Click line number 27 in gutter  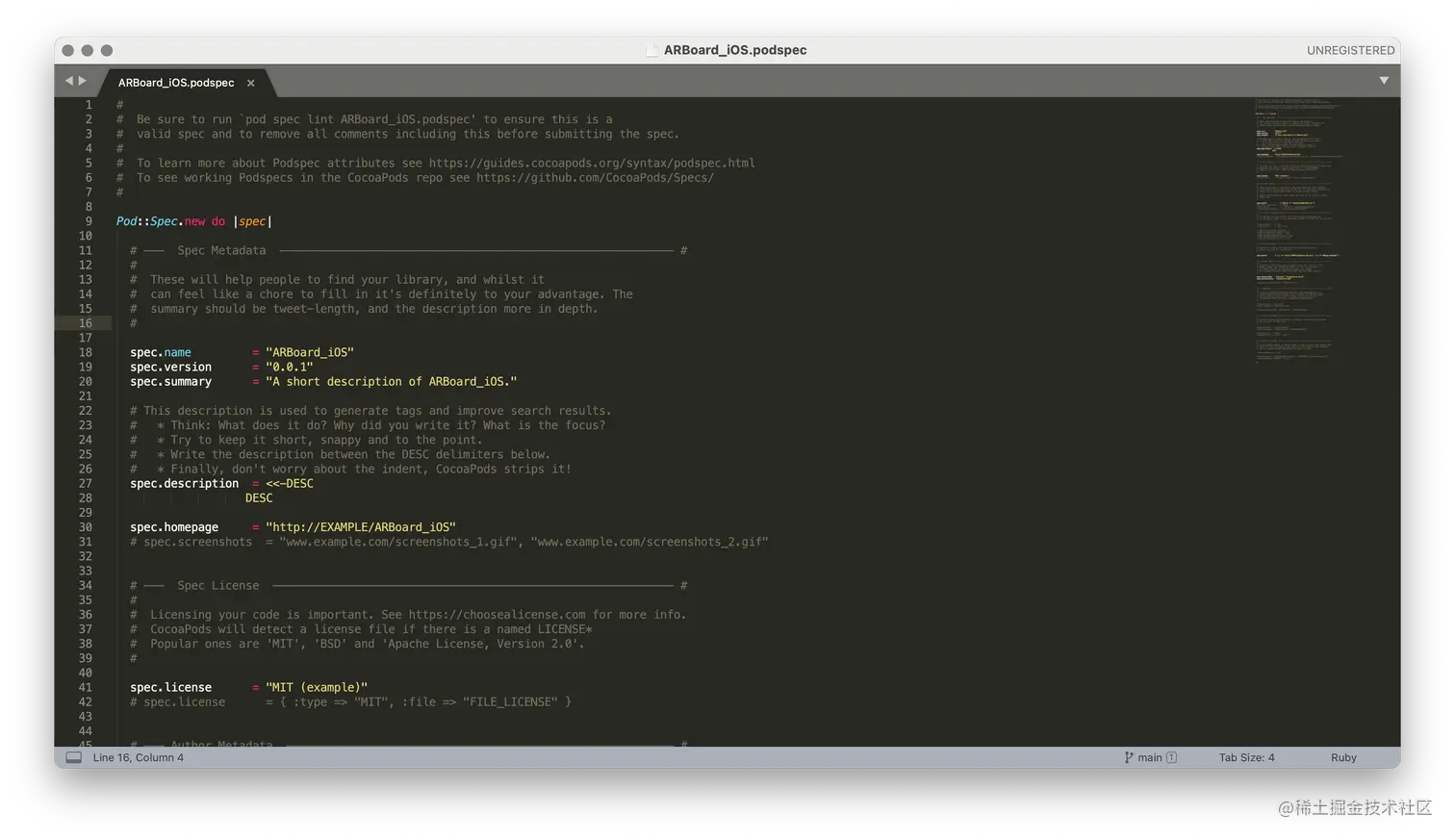click(x=86, y=484)
